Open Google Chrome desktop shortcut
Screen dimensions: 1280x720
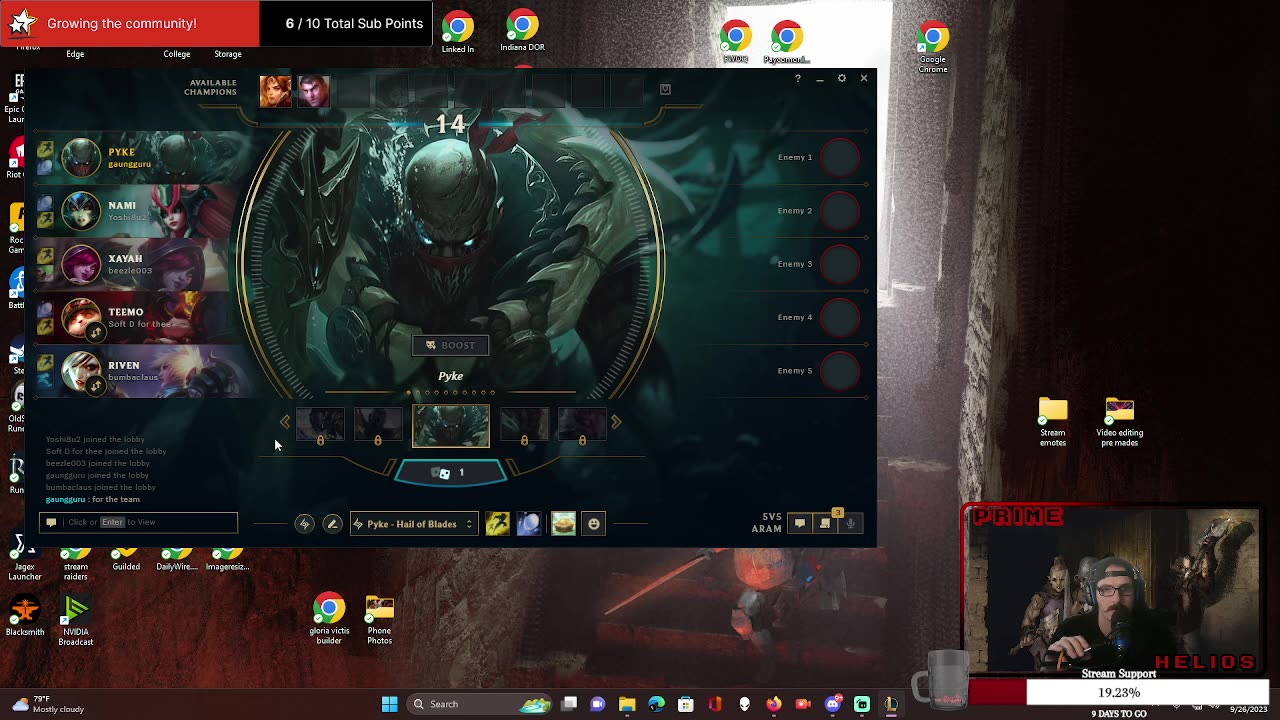click(933, 46)
